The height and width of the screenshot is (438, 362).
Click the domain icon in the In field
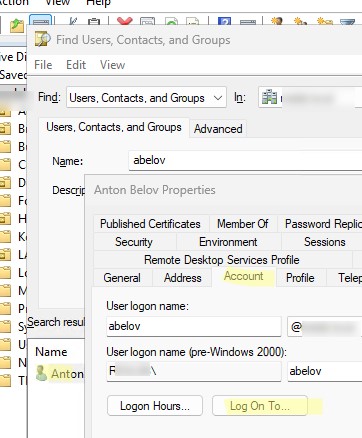269,97
